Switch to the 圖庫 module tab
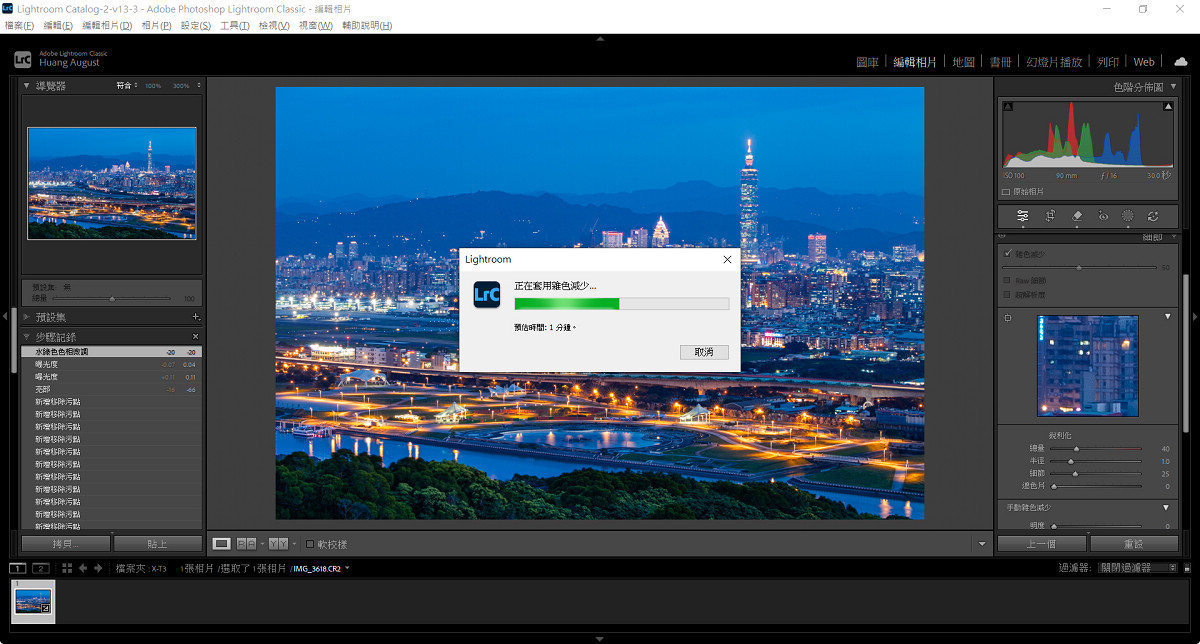The height and width of the screenshot is (644, 1200). (867, 62)
